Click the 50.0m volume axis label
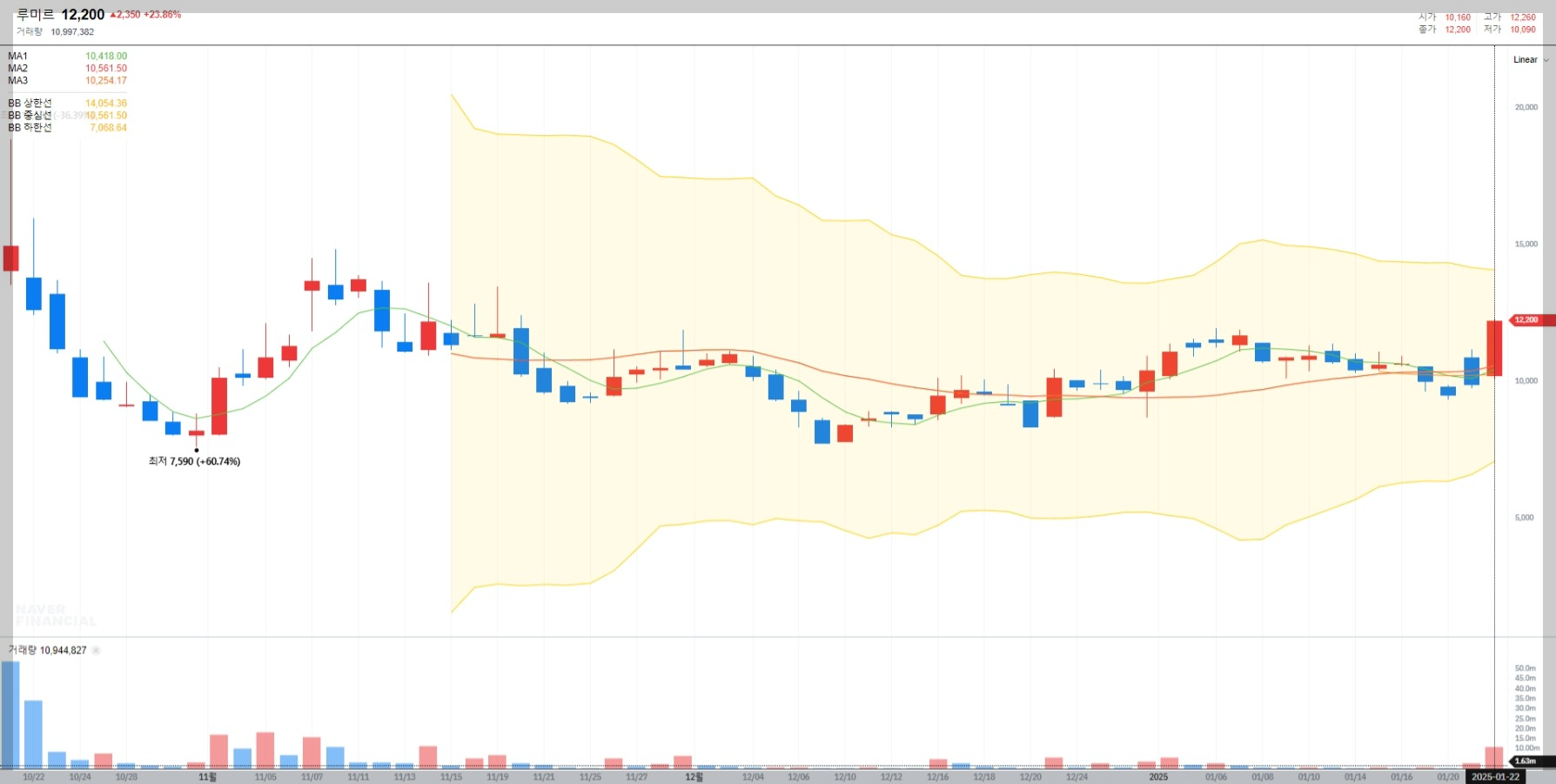This screenshot has width=1556, height=784. [x=1525, y=668]
